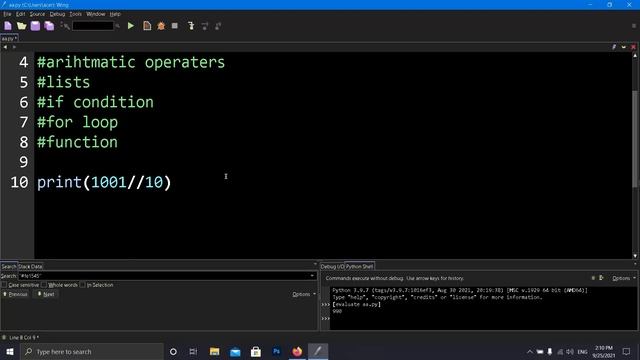Image resolution: width=640 pixels, height=360 pixels.
Task: Open the Source menu
Action: pos(37,14)
